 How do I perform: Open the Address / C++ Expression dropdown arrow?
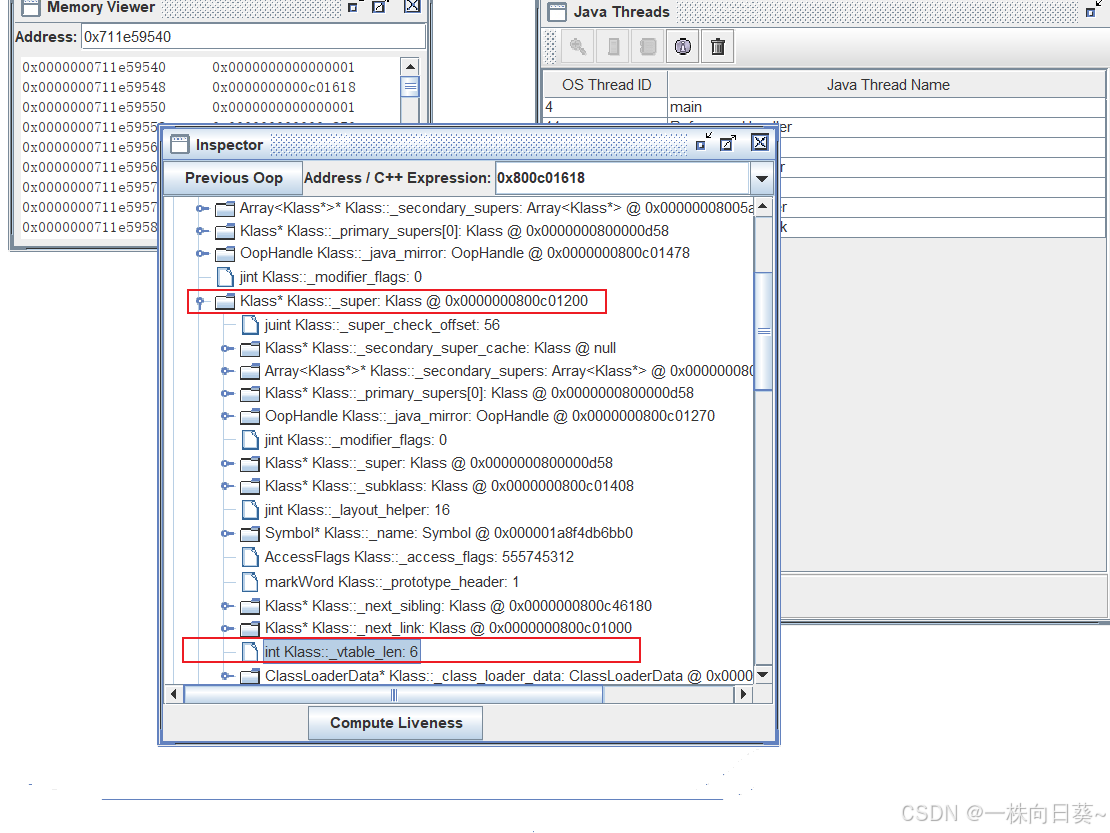click(762, 178)
